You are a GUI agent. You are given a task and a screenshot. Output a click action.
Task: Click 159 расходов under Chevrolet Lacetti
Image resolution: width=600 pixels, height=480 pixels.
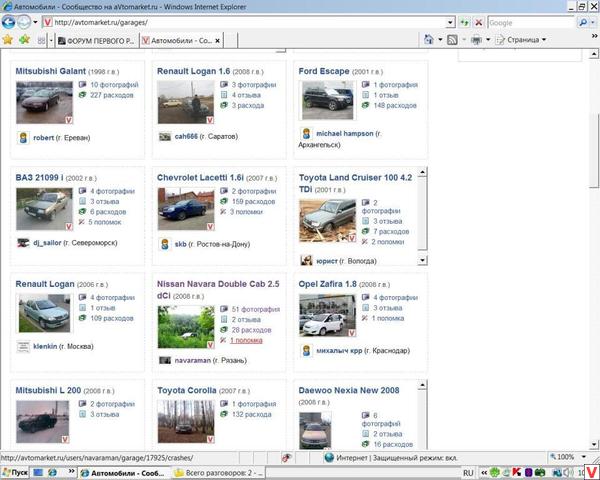pyautogui.click(x=253, y=201)
